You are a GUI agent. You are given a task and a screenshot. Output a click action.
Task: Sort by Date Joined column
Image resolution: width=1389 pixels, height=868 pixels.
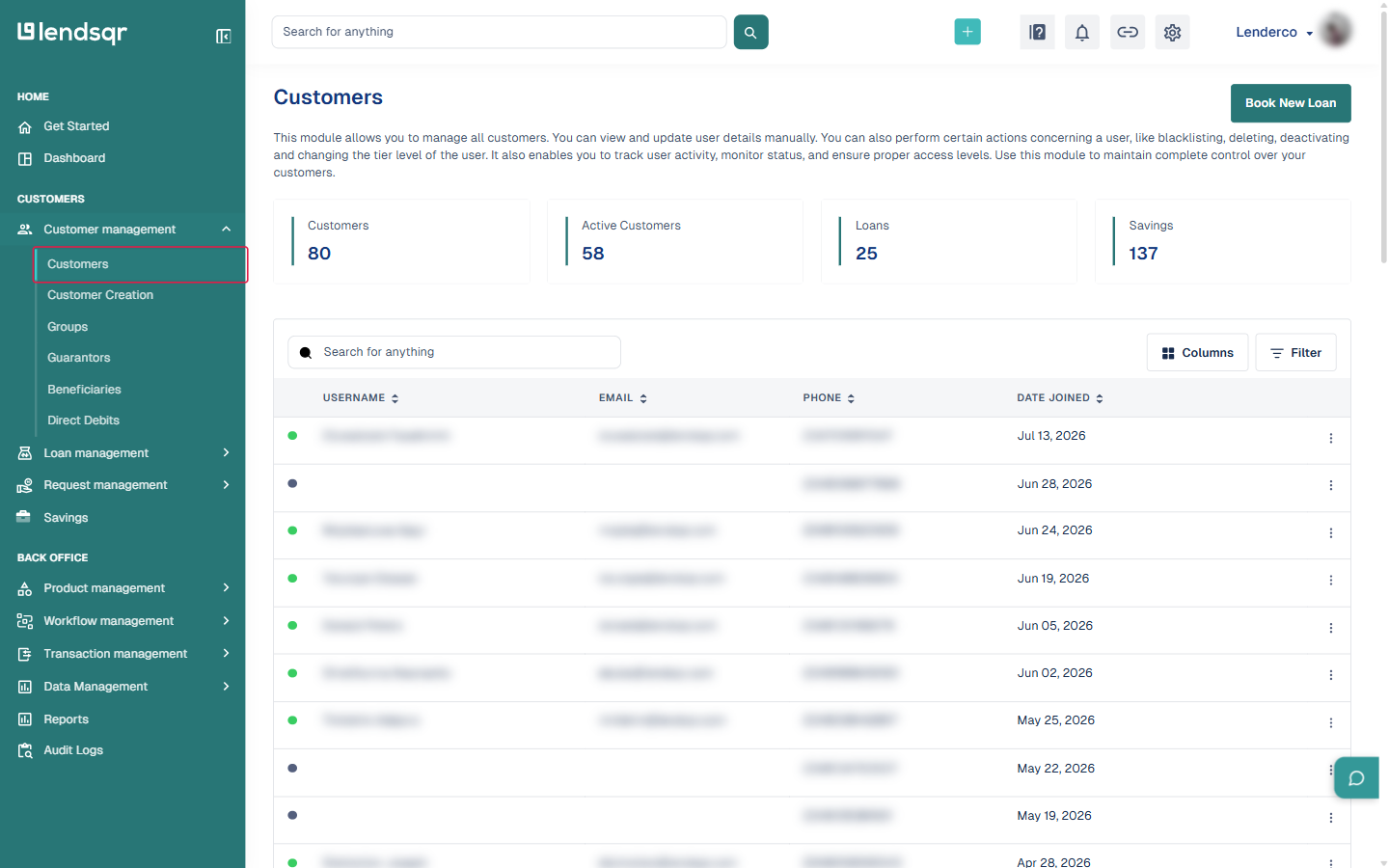(x=1060, y=398)
